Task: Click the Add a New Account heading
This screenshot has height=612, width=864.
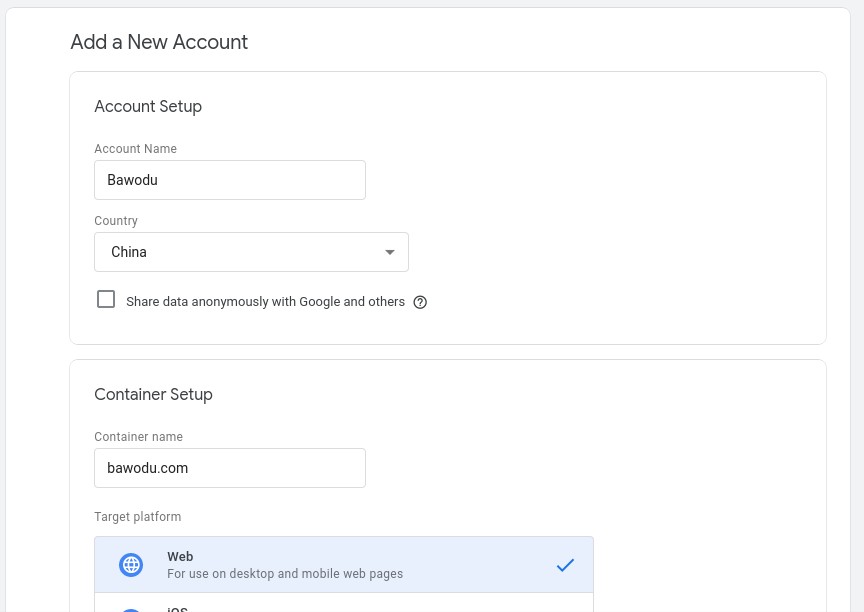Action: click(159, 42)
